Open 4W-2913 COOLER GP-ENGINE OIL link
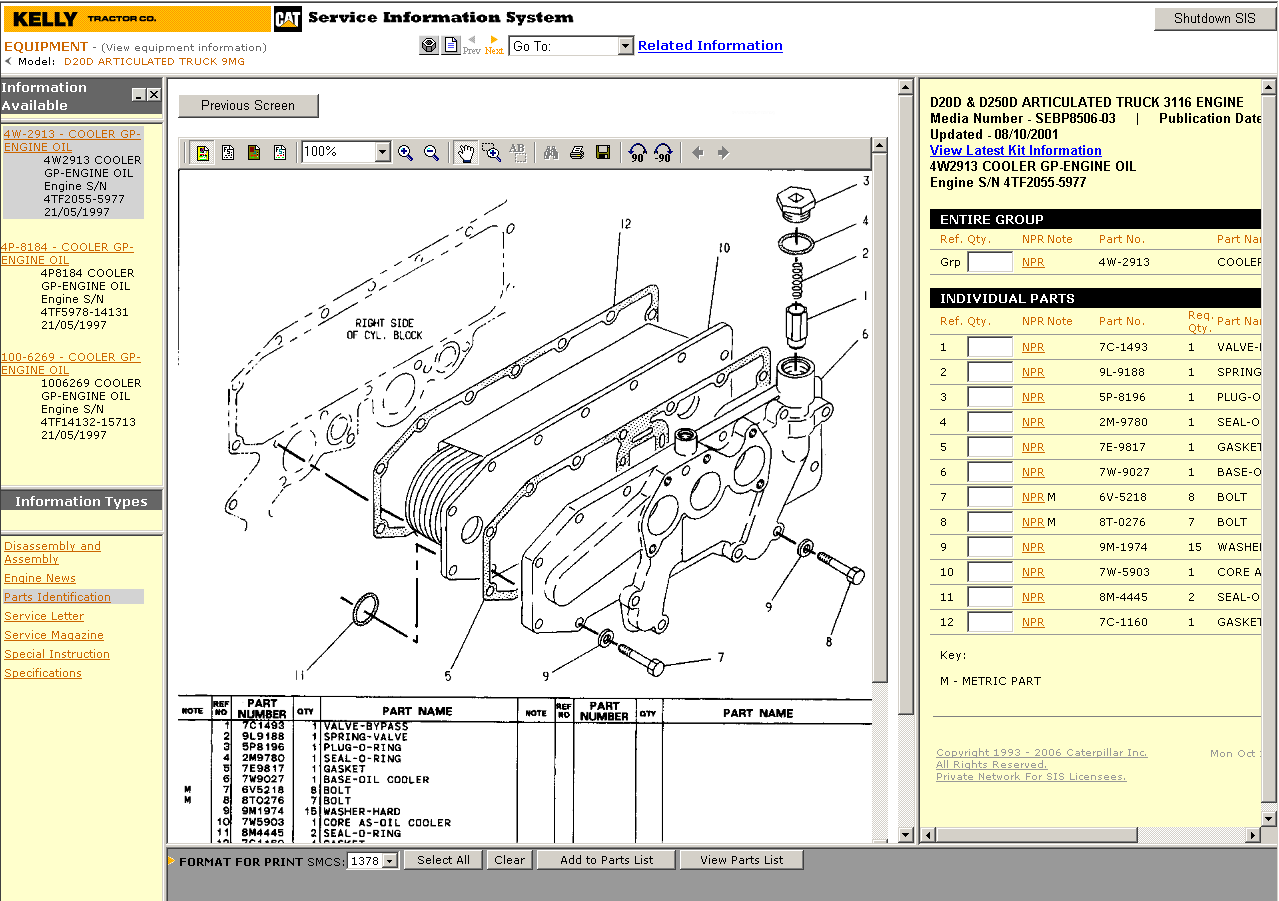 72,140
